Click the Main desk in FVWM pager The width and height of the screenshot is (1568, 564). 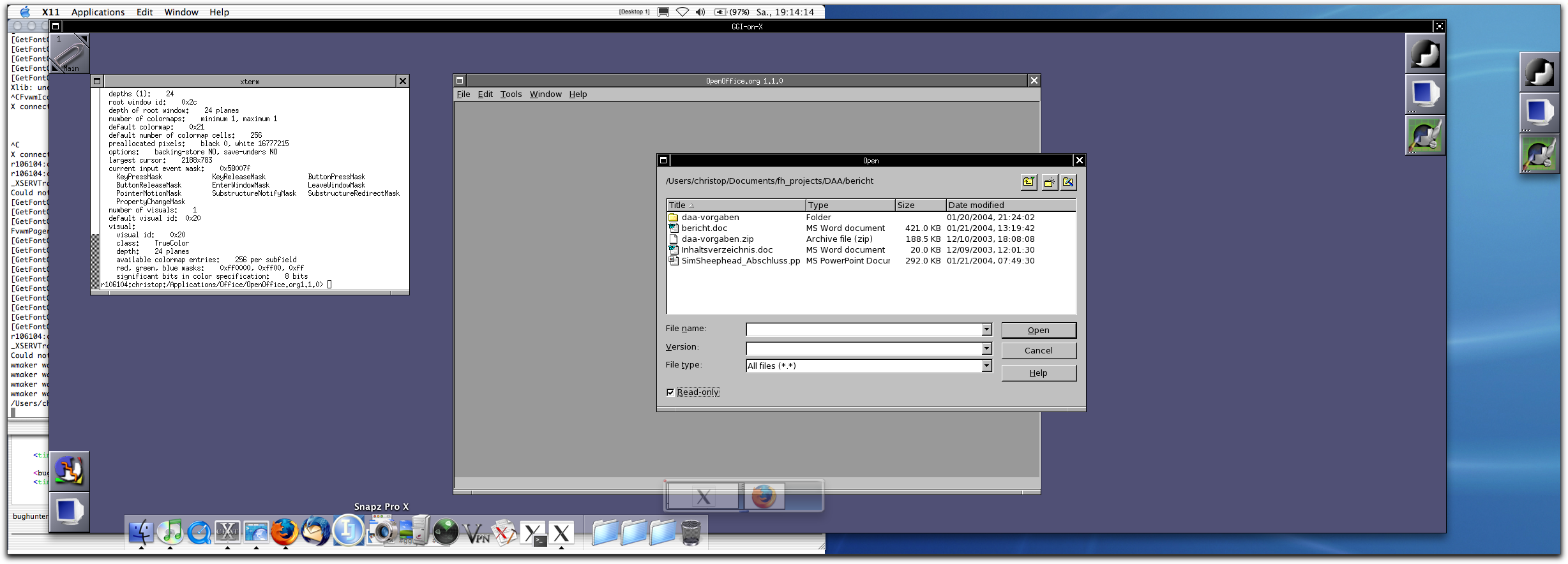[x=70, y=54]
